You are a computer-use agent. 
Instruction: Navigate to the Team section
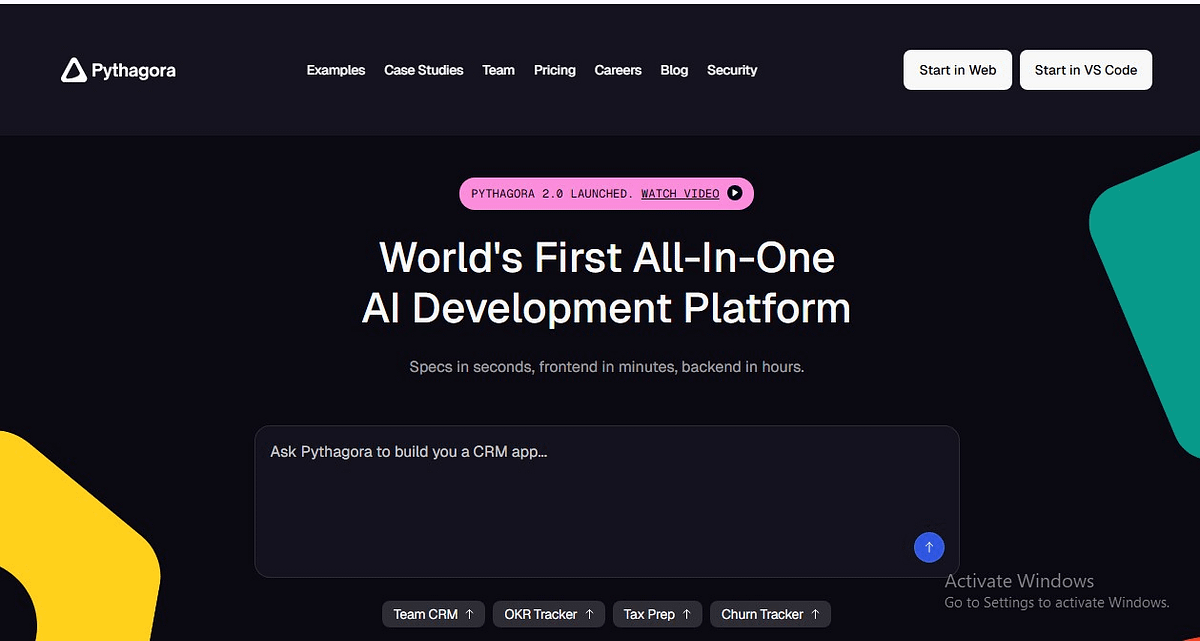498,70
